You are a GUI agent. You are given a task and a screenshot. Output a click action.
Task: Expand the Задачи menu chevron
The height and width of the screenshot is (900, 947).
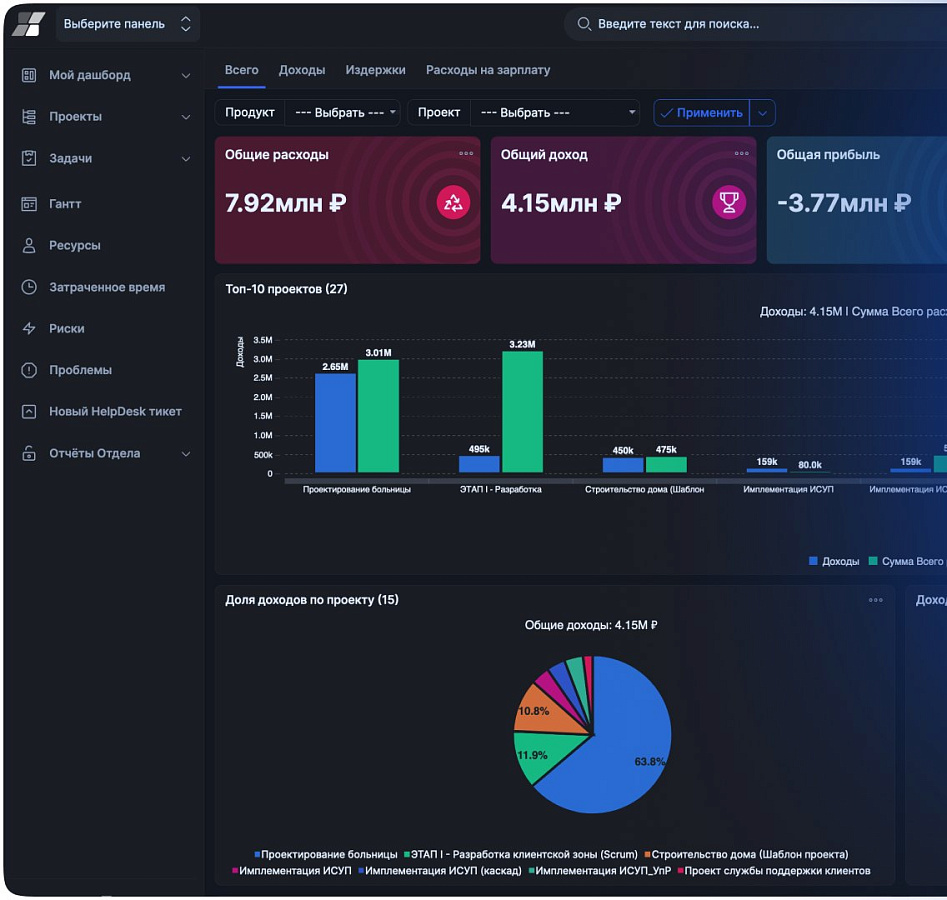[186, 159]
